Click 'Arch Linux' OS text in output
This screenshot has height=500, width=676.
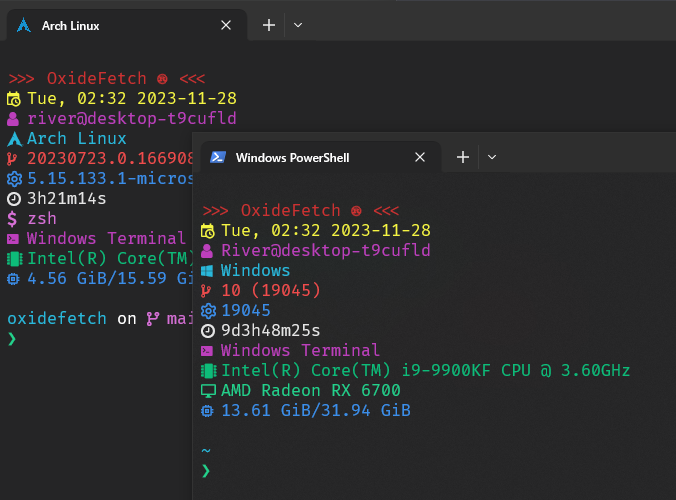pyautogui.click(x=77, y=138)
